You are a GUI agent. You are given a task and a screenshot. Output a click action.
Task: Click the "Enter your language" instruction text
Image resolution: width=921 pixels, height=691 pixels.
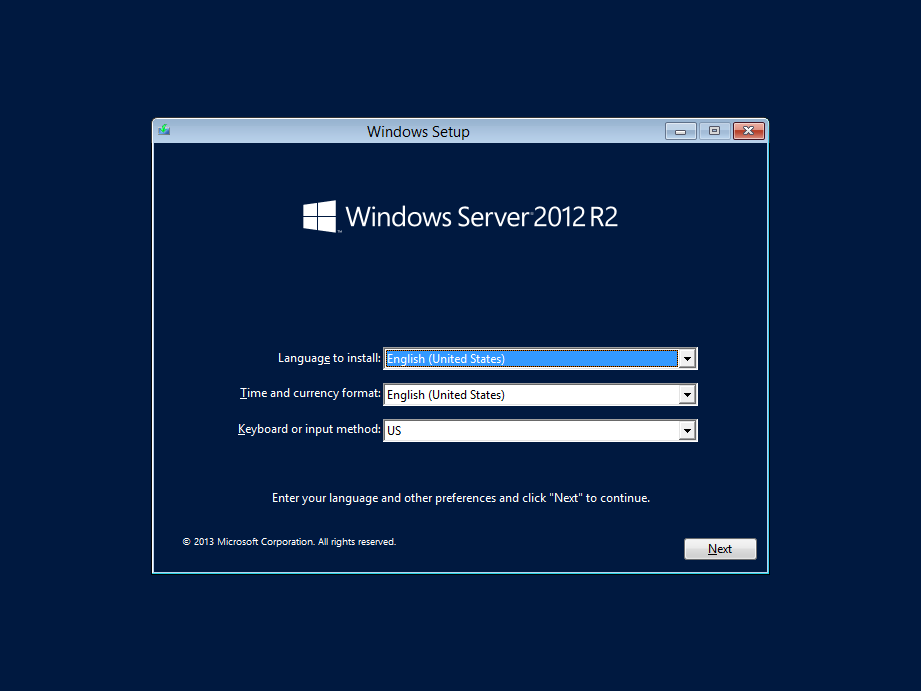click(460, 498)
